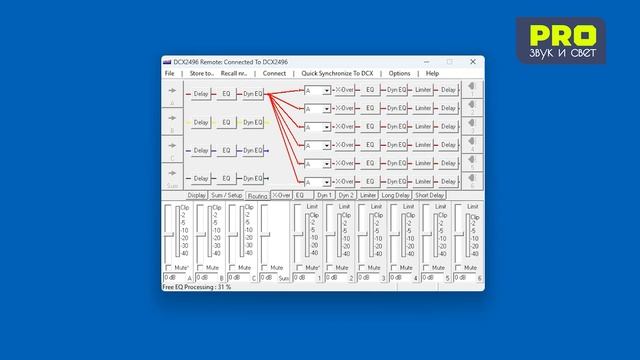This screenshot has width=640, height=360.
Task: Click output 4 Dyn EQ button
Action: pyautogui.click(x=396, y=145)
